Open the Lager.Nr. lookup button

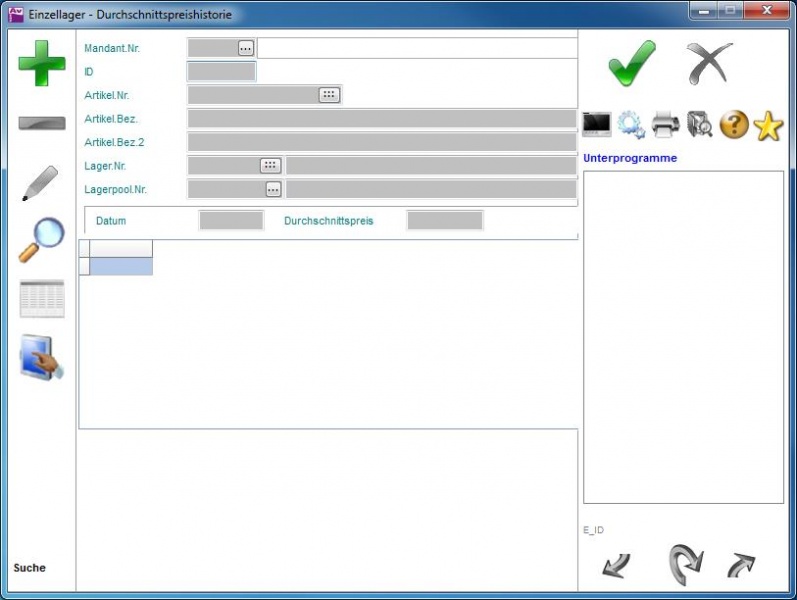tap(270, 166)
